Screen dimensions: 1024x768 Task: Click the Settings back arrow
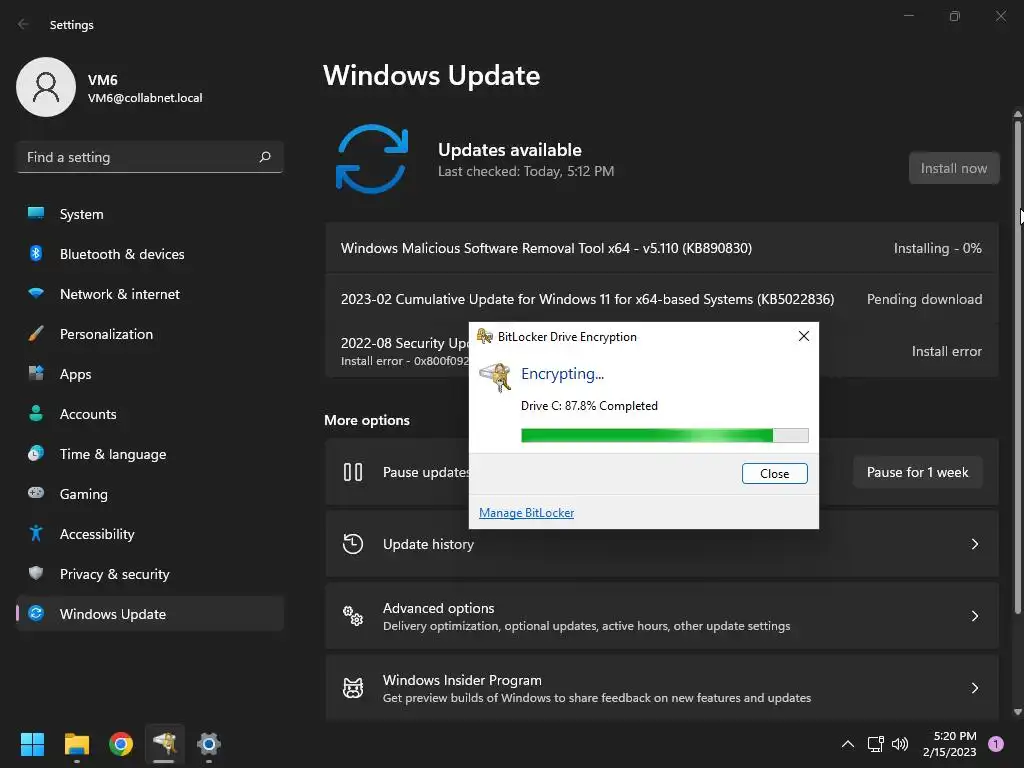tap(24, 24)
